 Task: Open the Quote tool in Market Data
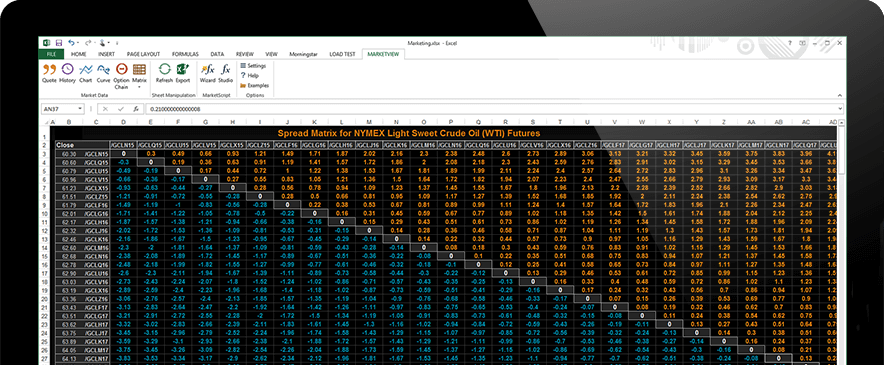49,73
